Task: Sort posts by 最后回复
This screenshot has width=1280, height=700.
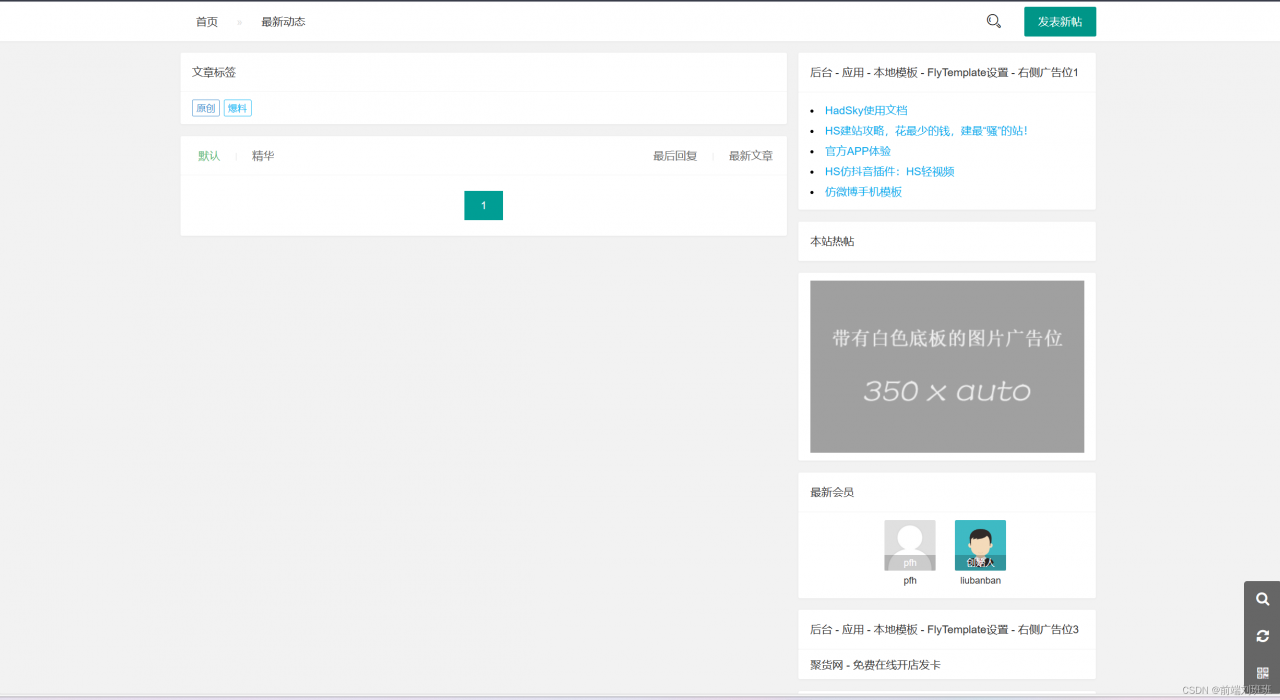Action: (x=674, y=155)
